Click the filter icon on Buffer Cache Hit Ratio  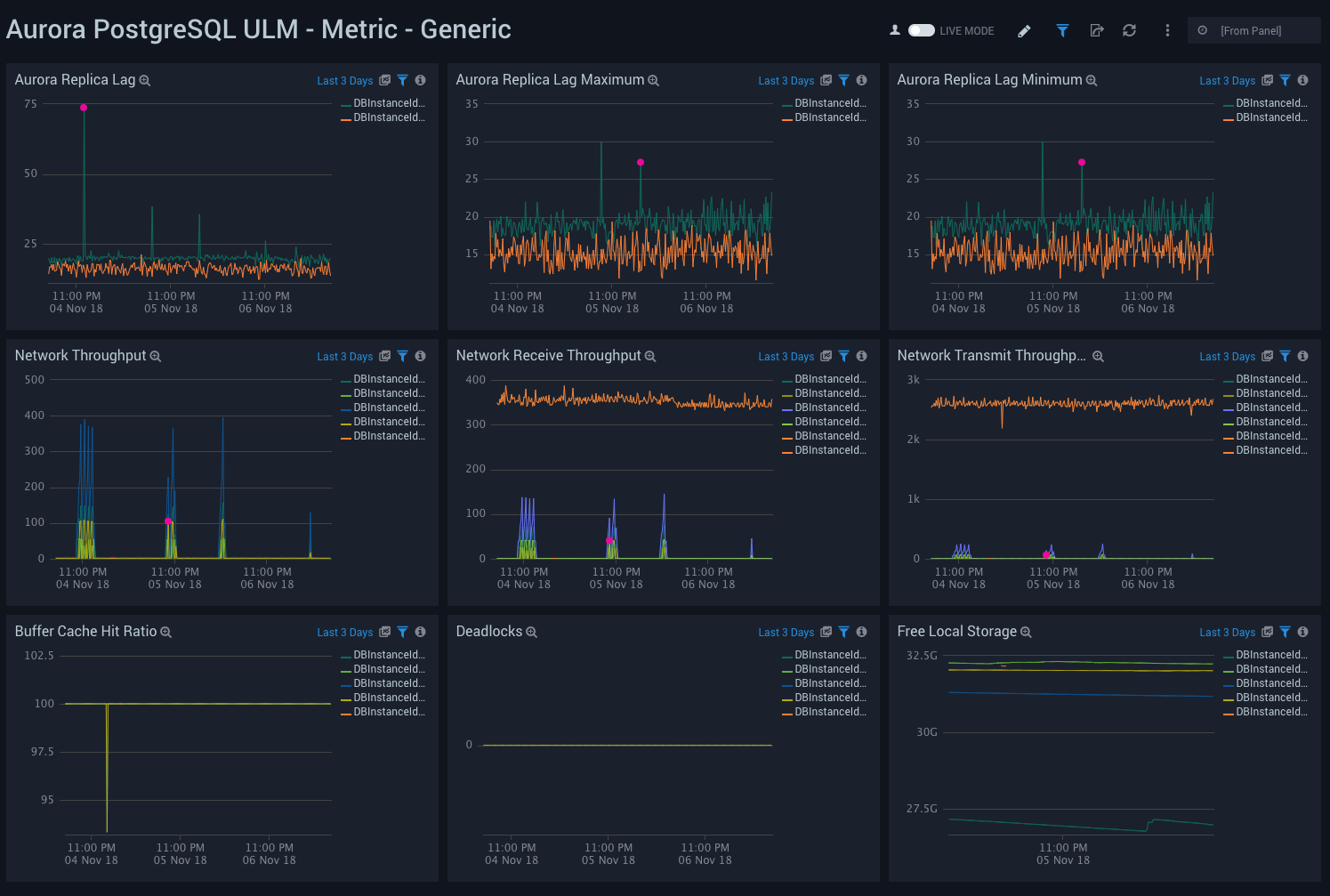[403, 632]
